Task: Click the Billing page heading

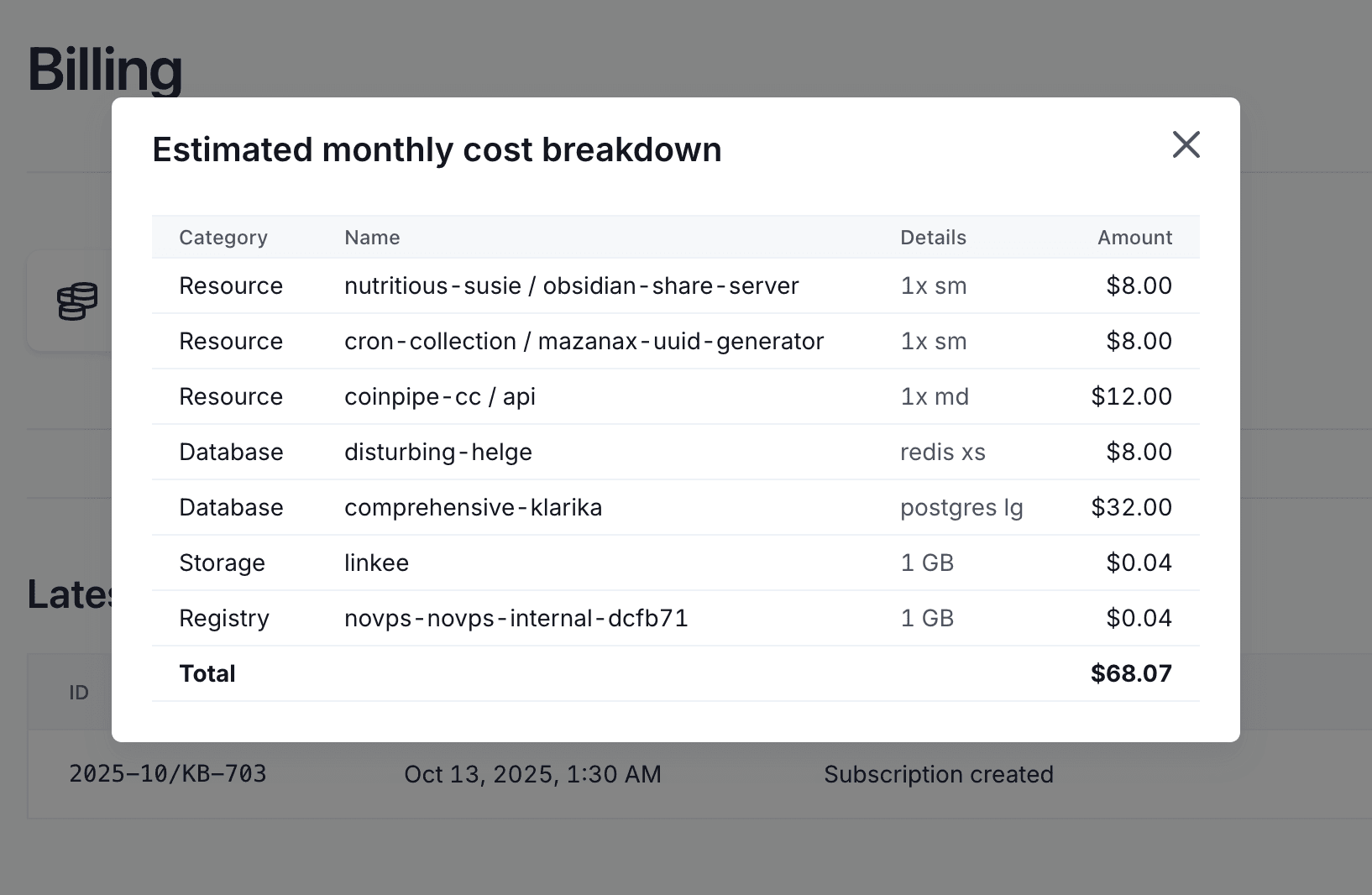Action: [105, 69]
